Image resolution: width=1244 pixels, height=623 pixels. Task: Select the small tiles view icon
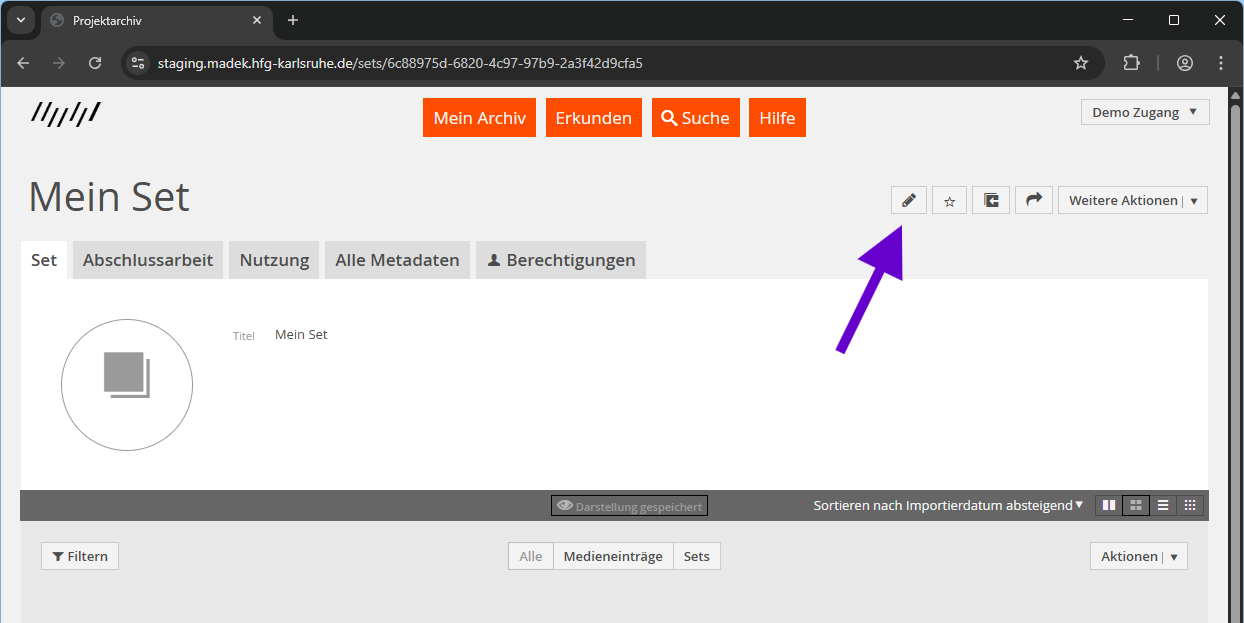click(1190, 505)
